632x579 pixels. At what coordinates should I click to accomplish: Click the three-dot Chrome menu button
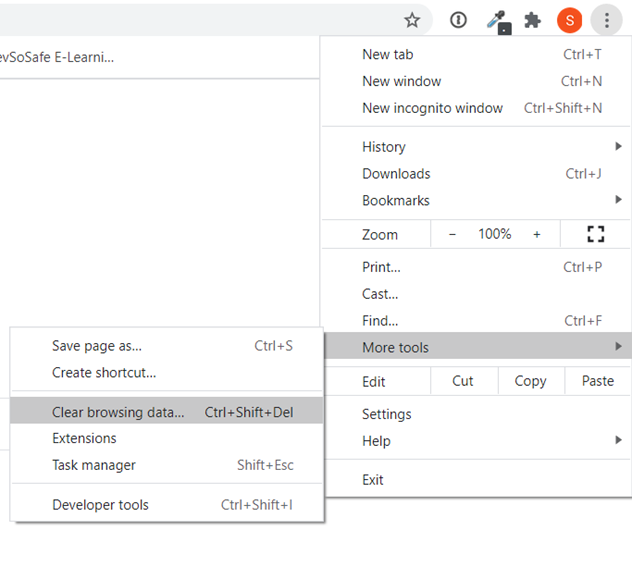pos(606,20)
